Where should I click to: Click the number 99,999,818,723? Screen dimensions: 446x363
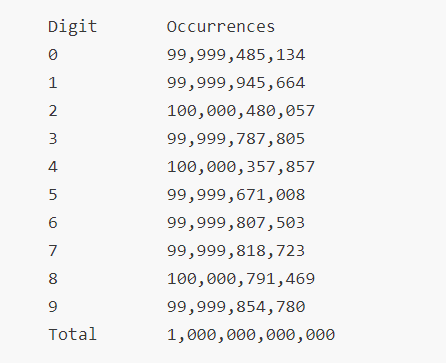[236, 251]
